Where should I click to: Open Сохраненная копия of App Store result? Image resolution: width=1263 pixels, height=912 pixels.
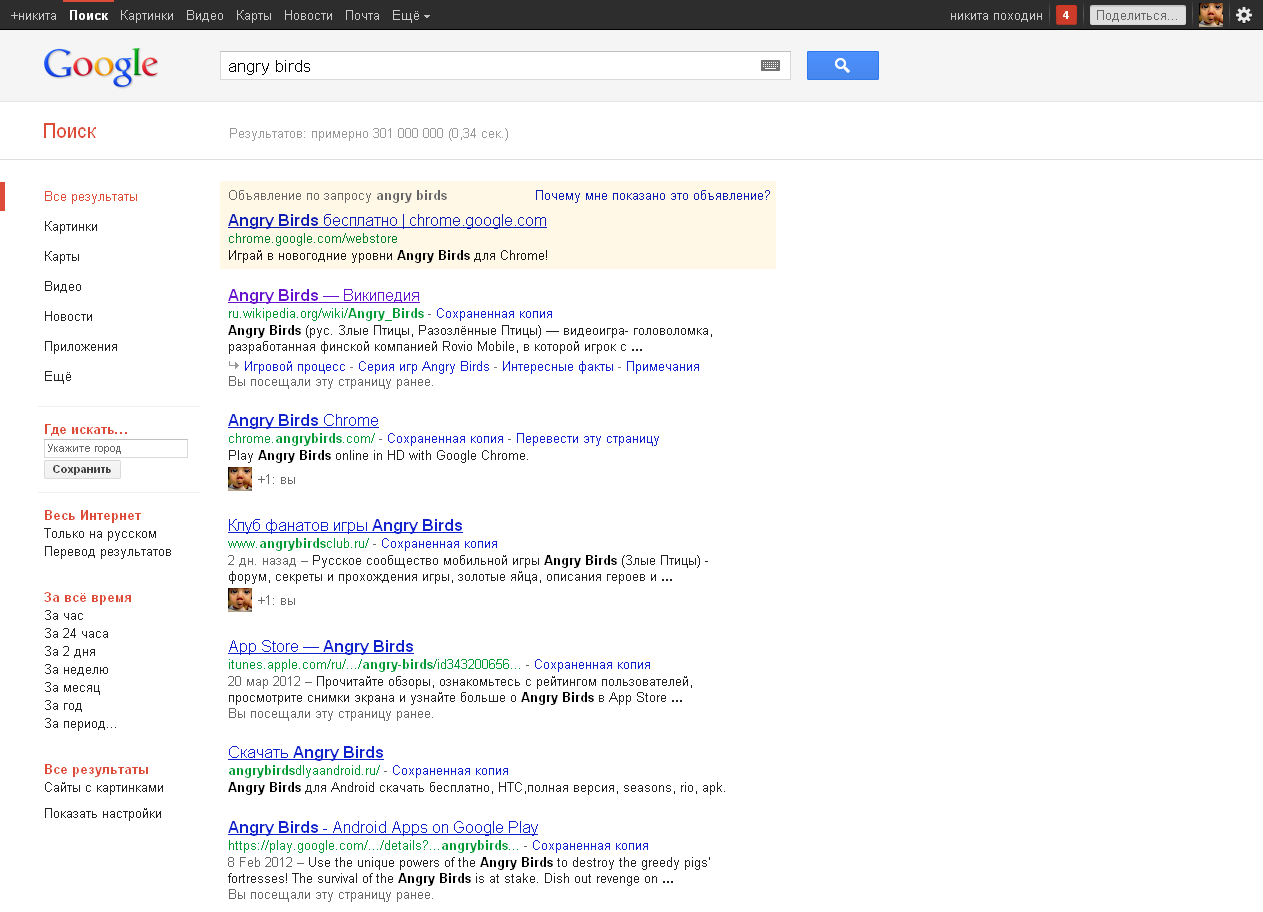pos(592,665)
